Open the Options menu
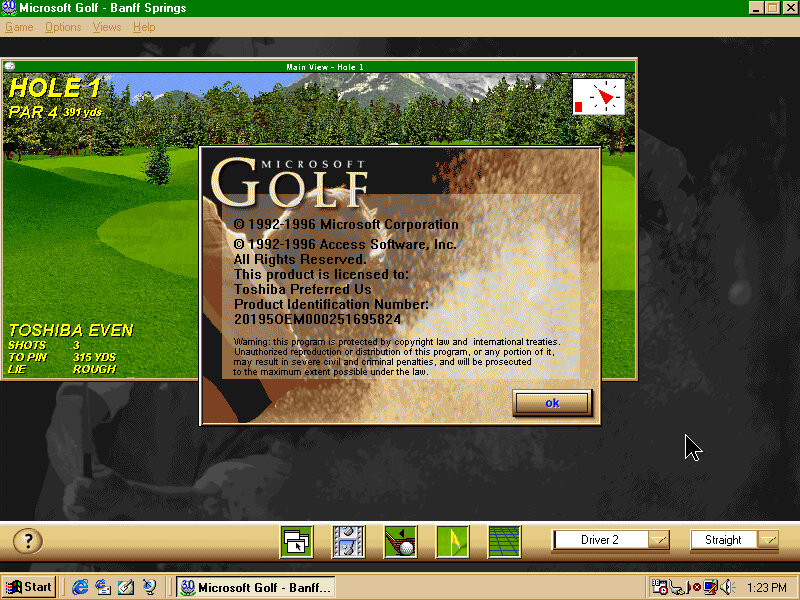Viewport: 800px width, 600px height. pos(63,27)
